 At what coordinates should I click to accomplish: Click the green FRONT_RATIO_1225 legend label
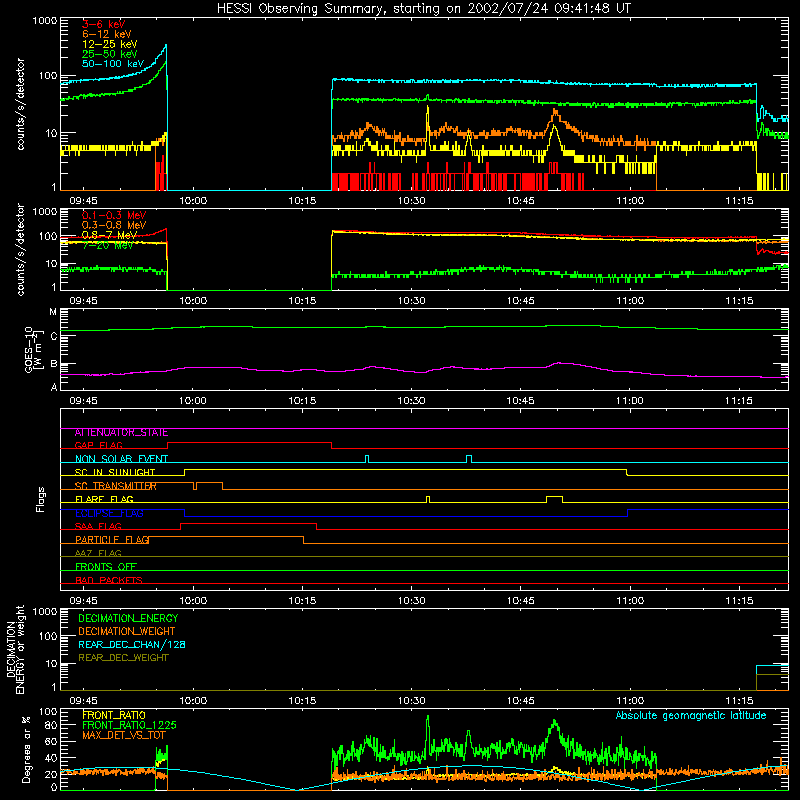(129, 725)
